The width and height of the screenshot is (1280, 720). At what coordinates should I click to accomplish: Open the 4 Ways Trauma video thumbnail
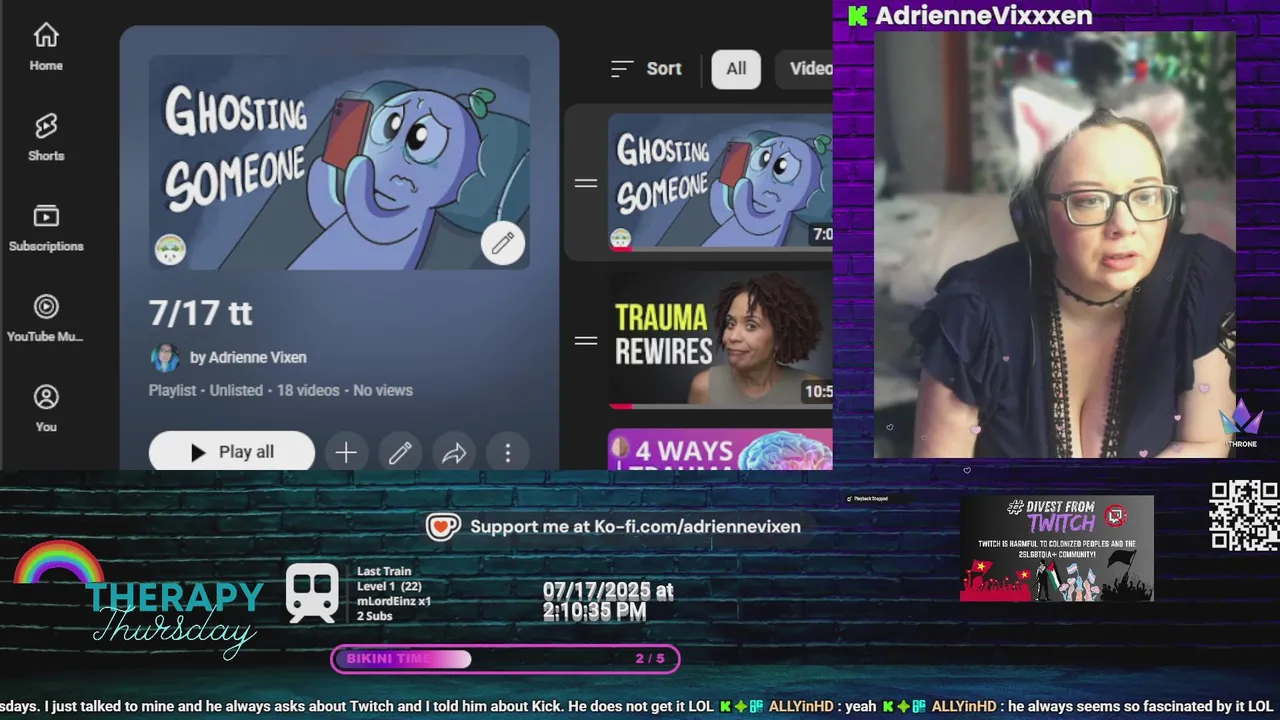[x=720, y=449]
